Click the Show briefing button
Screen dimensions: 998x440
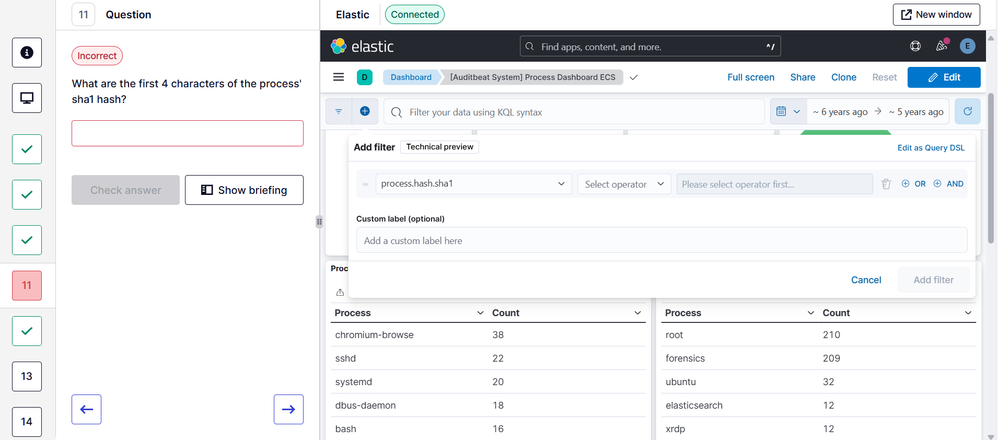click(x=244, y=190)
